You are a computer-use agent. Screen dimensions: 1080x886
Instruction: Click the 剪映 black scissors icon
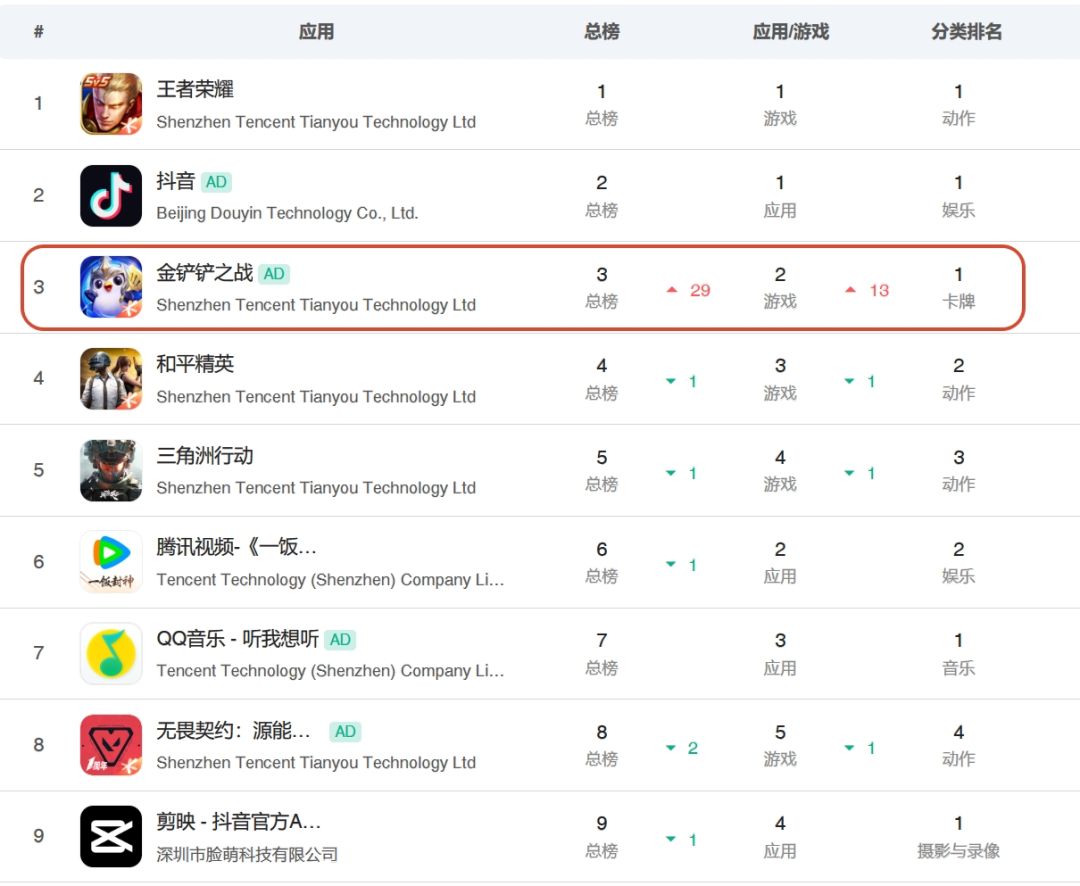[111, 836]
